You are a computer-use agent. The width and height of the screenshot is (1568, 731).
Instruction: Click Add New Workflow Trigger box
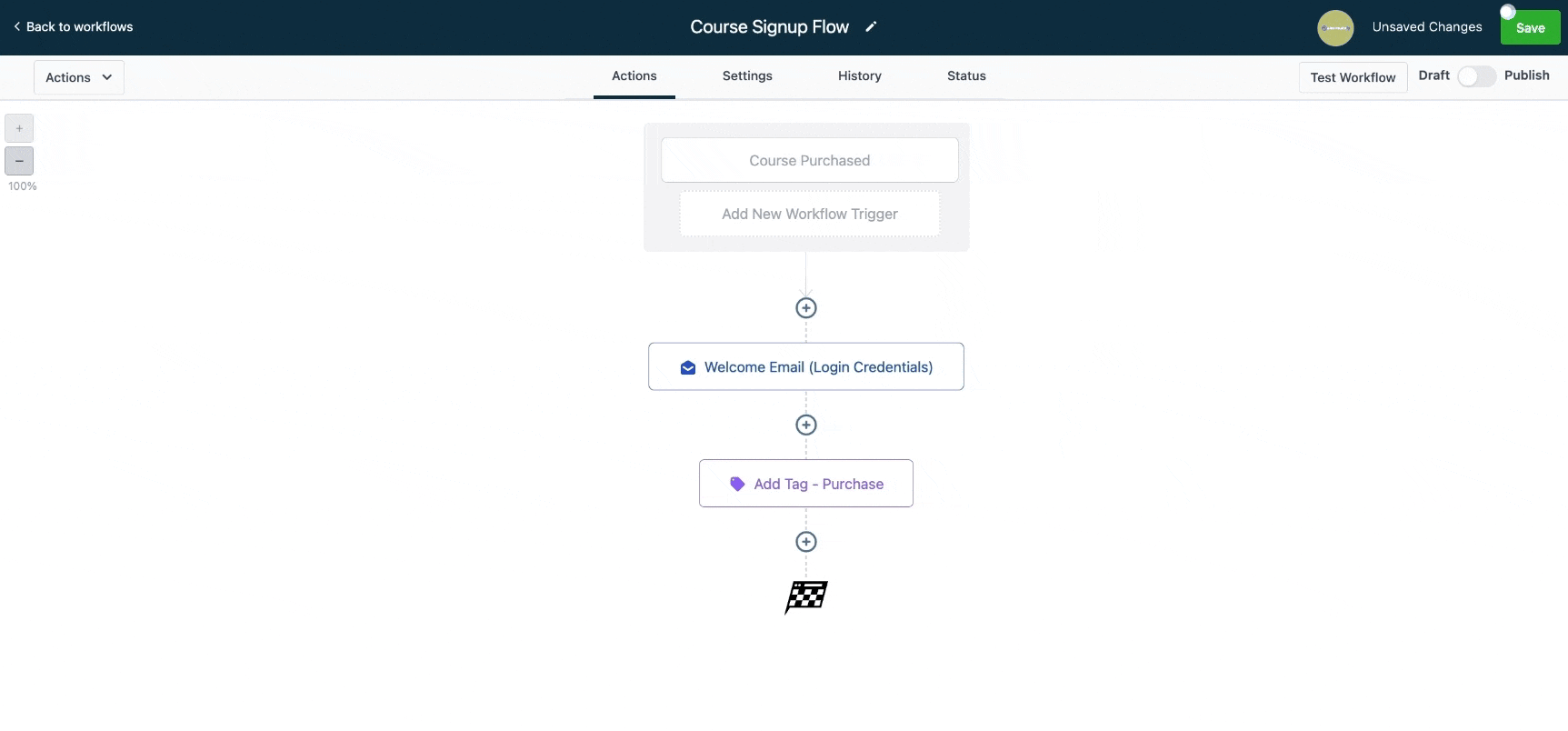click(810, 215)
